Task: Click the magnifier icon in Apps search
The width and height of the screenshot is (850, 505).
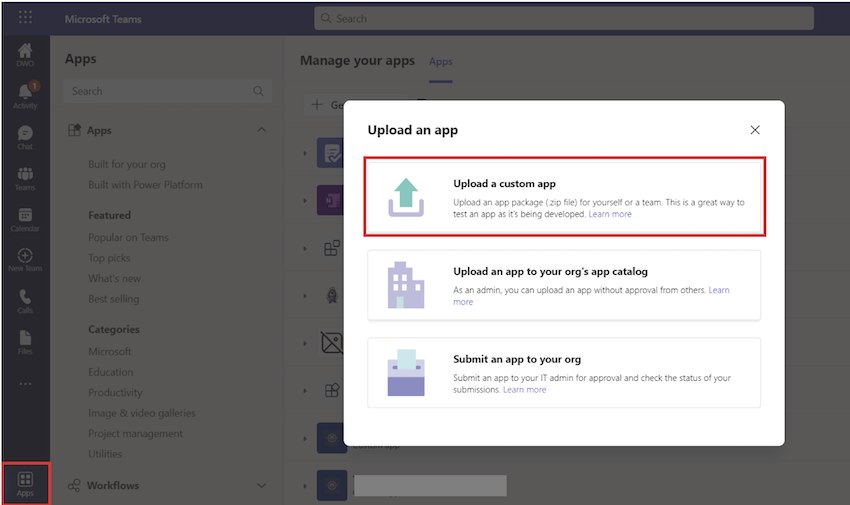Action: click(259, 91)
